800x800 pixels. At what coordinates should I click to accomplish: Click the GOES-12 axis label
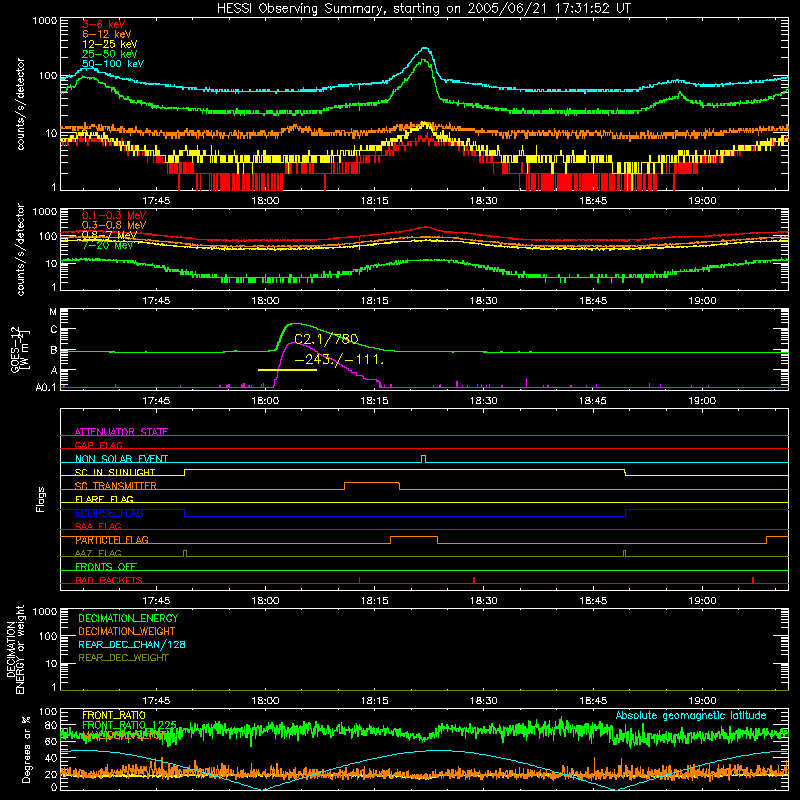point(19,350)
